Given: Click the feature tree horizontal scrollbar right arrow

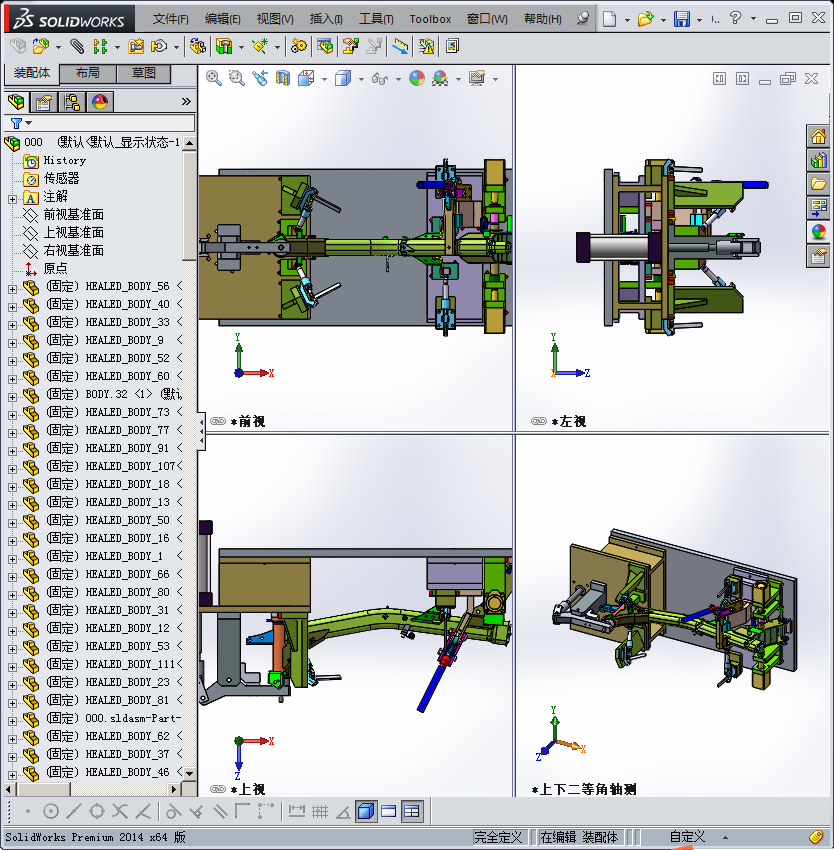Looking at the screenshot, I should point(174,789).
